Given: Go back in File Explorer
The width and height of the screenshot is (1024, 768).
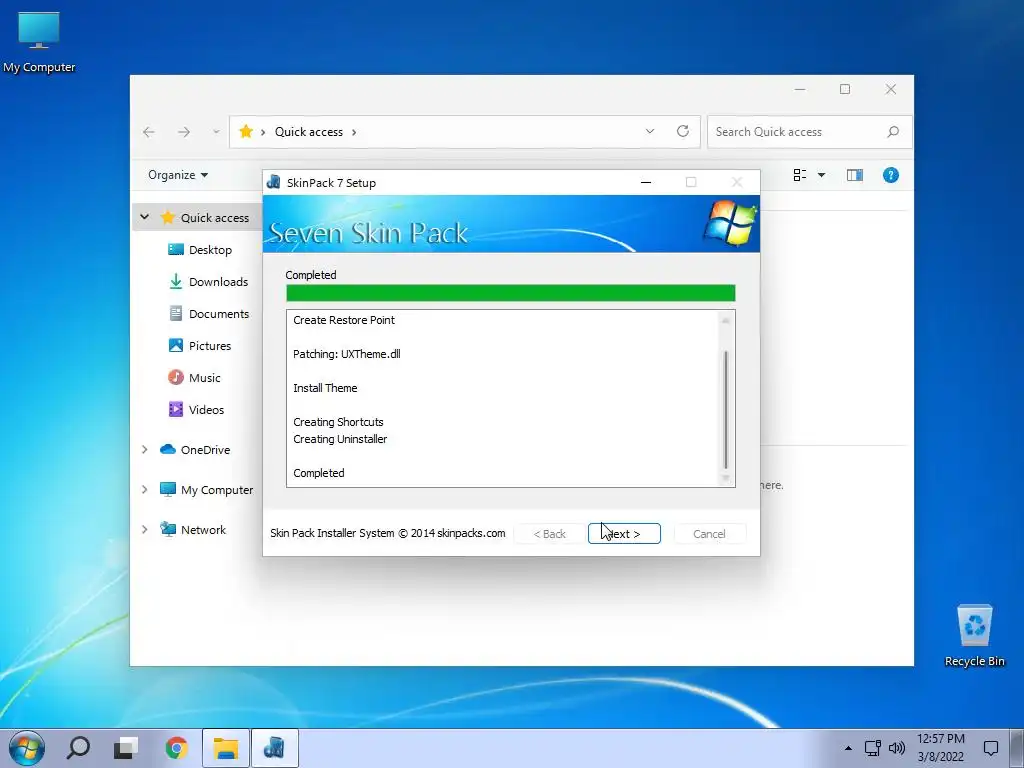Looking at the screenshot, I should 149,132.
